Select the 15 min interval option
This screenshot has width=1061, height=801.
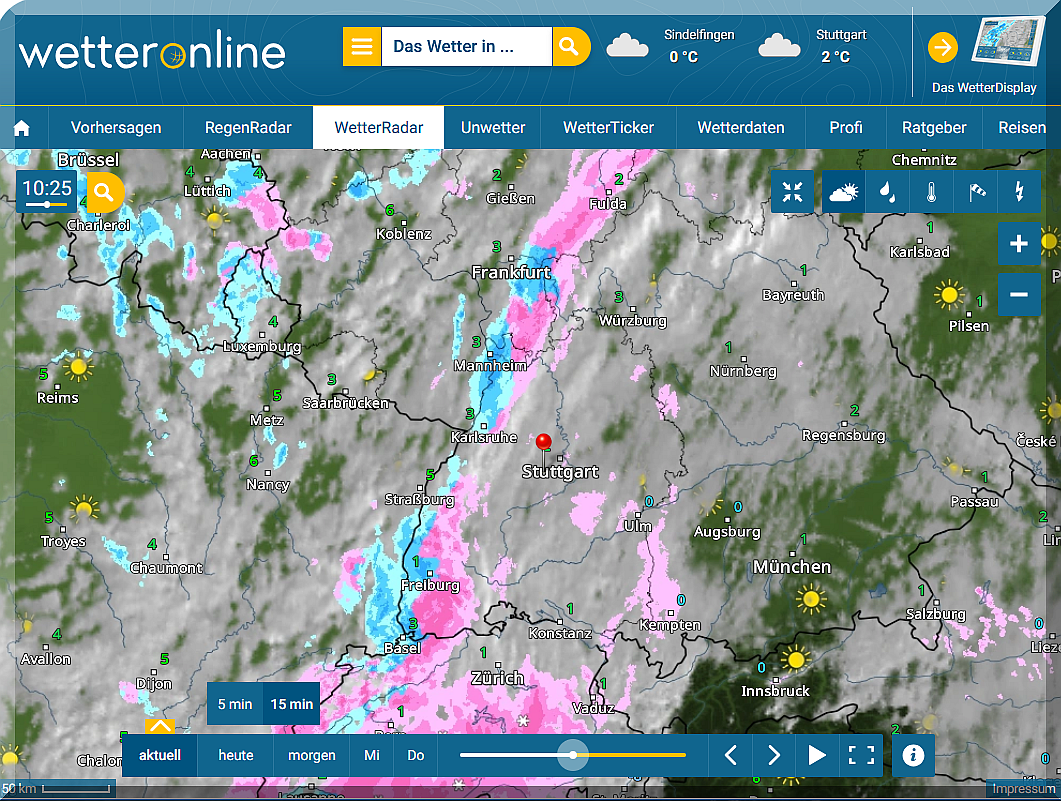292,704
